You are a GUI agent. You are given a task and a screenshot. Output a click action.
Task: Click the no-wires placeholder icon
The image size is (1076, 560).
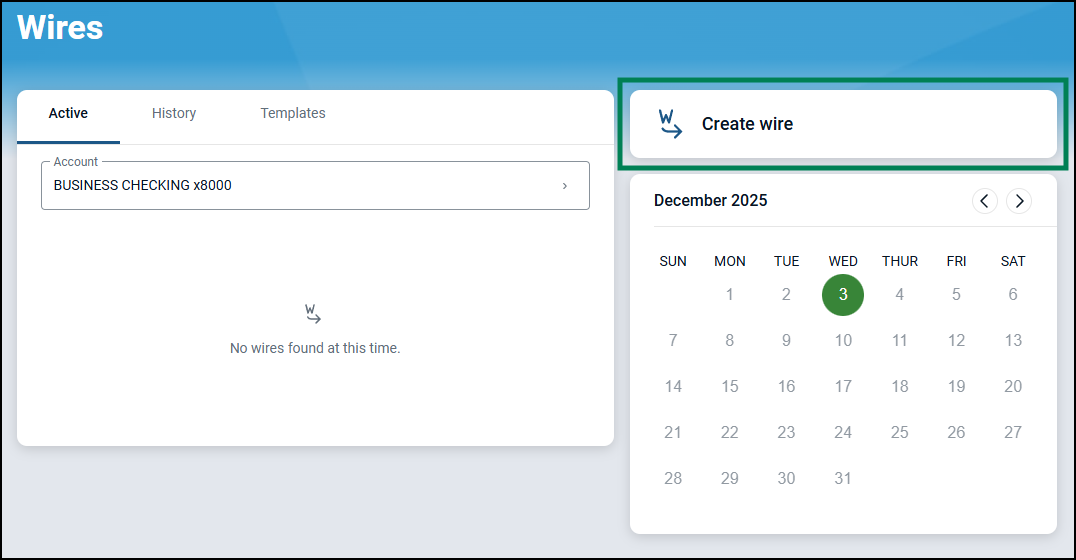coord(314,314)
